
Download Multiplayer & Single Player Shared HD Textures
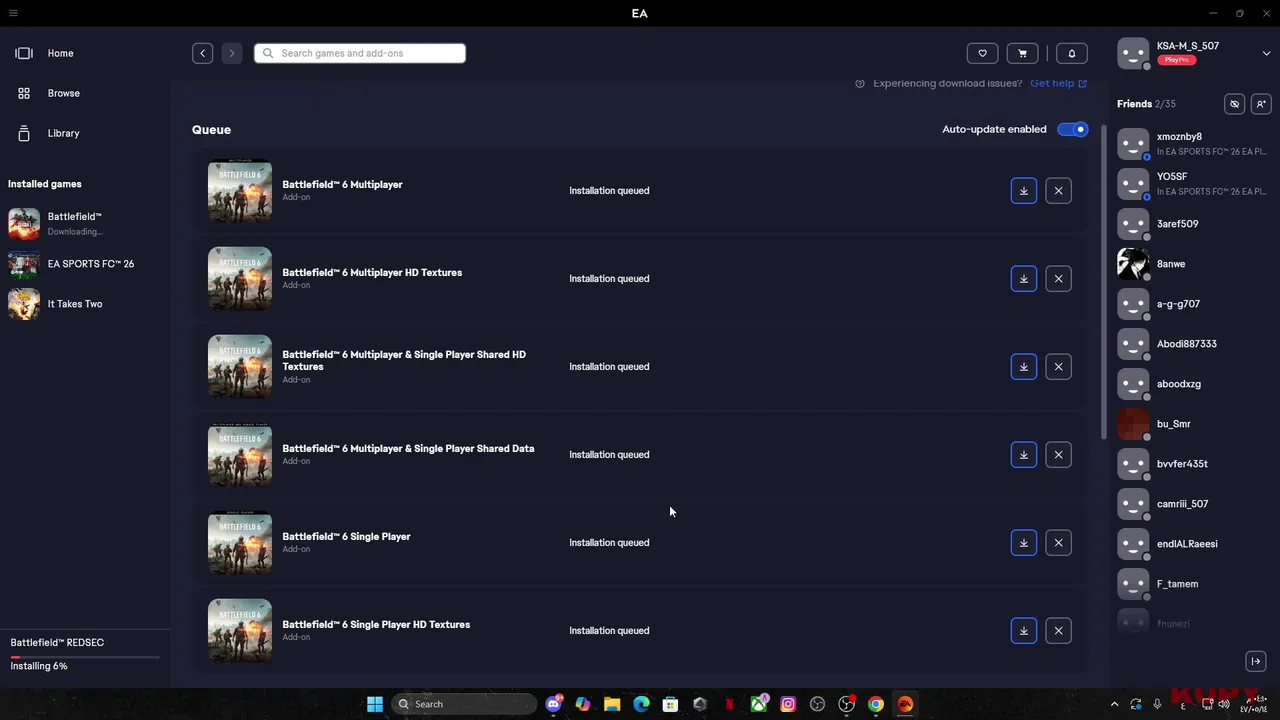pos(1024,367)
